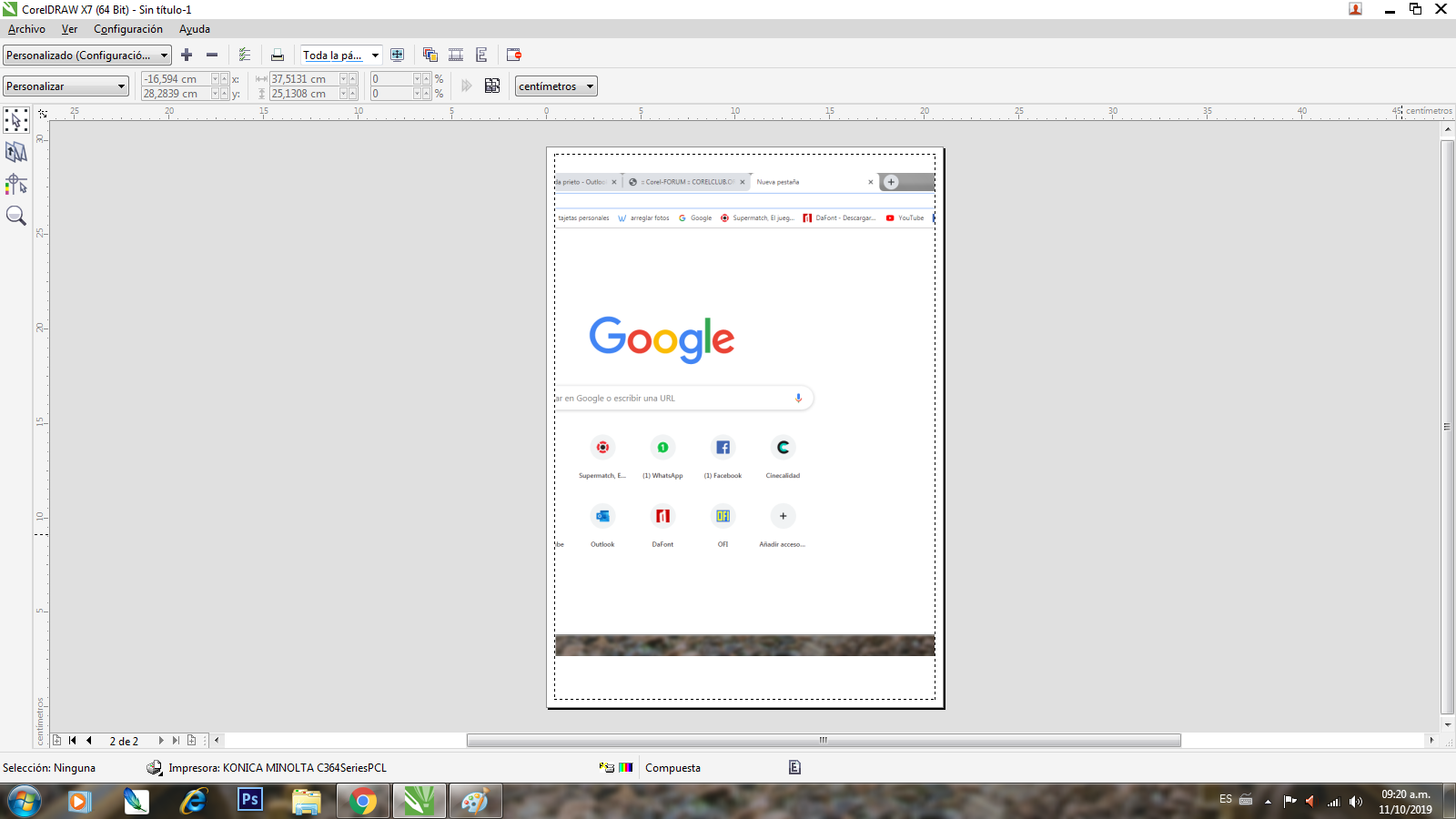Screen dimensions: 1456x819
Task: Toggle invert (negative) output
Action: point(456,55)
